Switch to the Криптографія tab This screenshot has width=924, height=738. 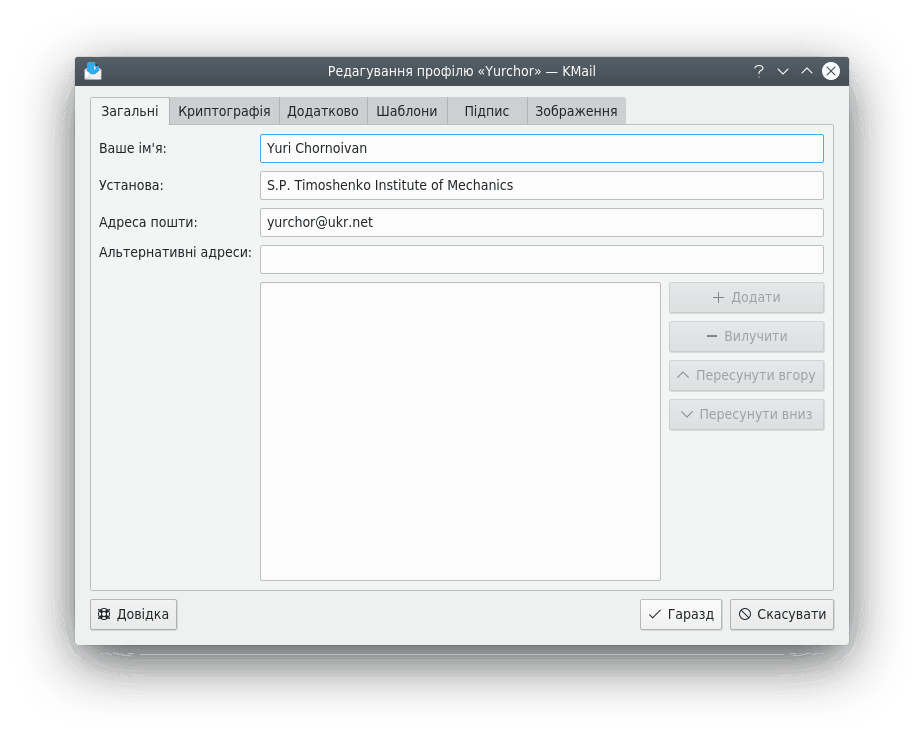[x=224, y=111]
